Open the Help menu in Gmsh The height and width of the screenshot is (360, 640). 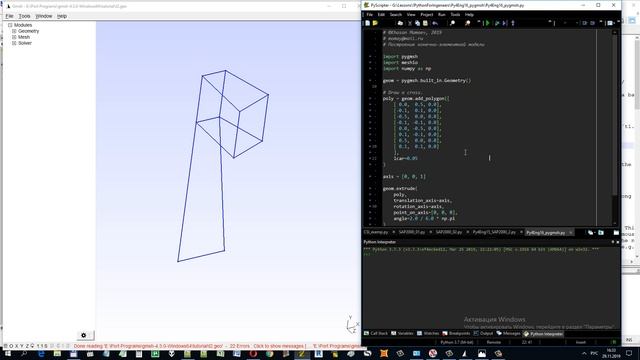pos(62,16)
